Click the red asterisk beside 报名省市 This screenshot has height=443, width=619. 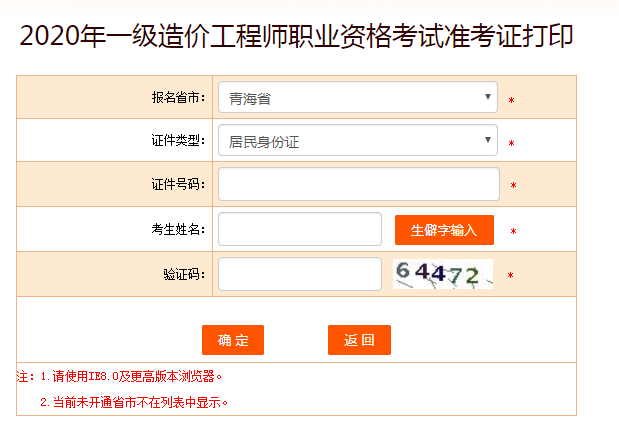[511, 101]
